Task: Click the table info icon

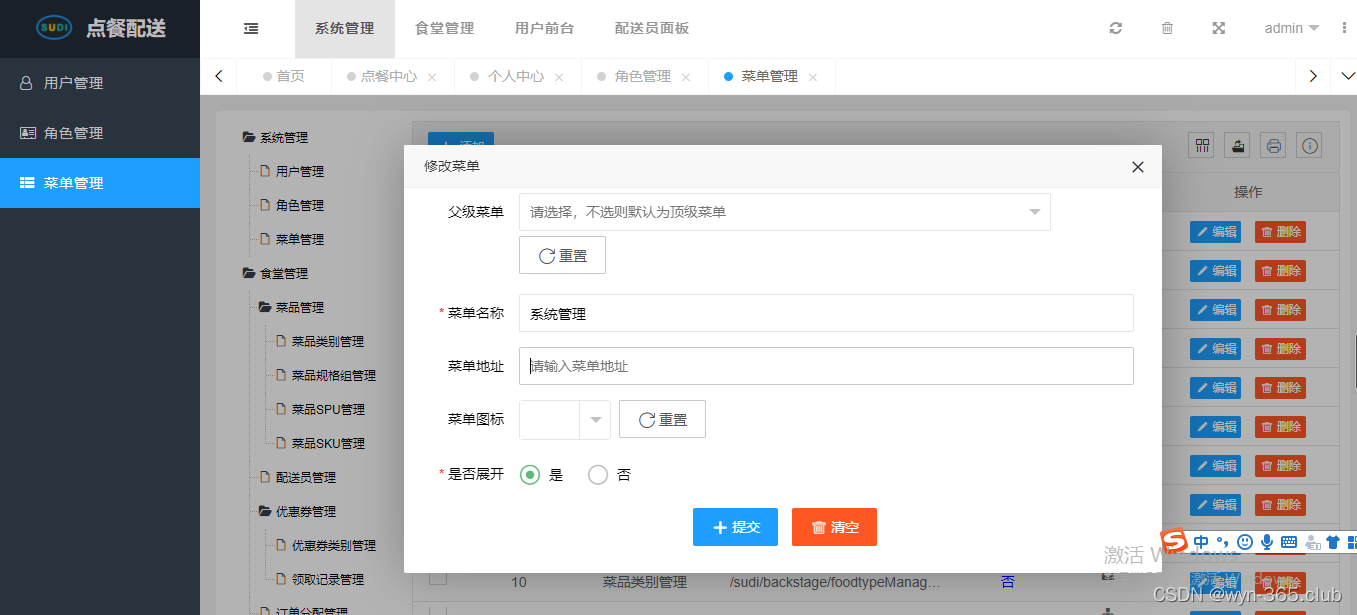Action: [x=1310, y=145]
